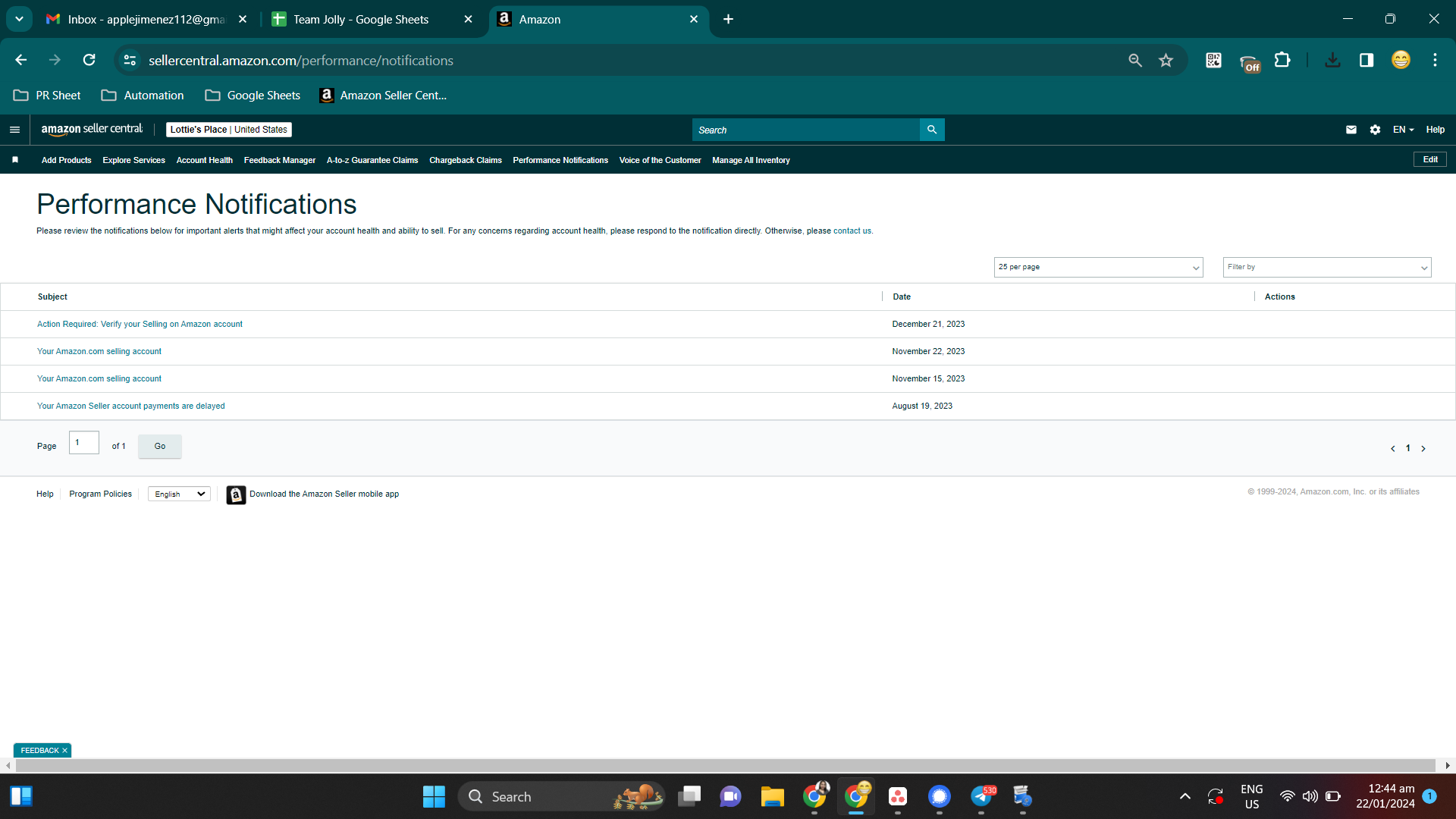Open Feedback Manager in the navigation bar
This screenshot has height=819, width=1456.
coord(280,160)
